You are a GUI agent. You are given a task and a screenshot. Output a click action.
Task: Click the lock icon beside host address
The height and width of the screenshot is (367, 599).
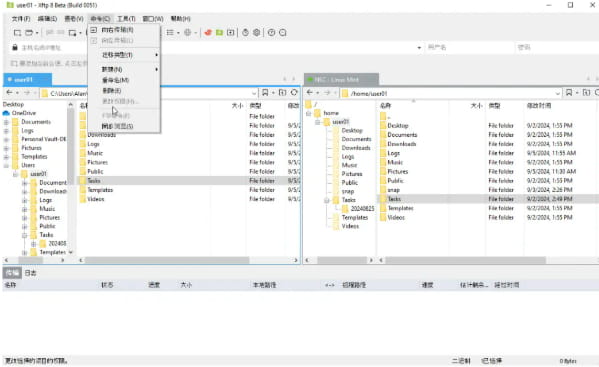pos(15,47)
